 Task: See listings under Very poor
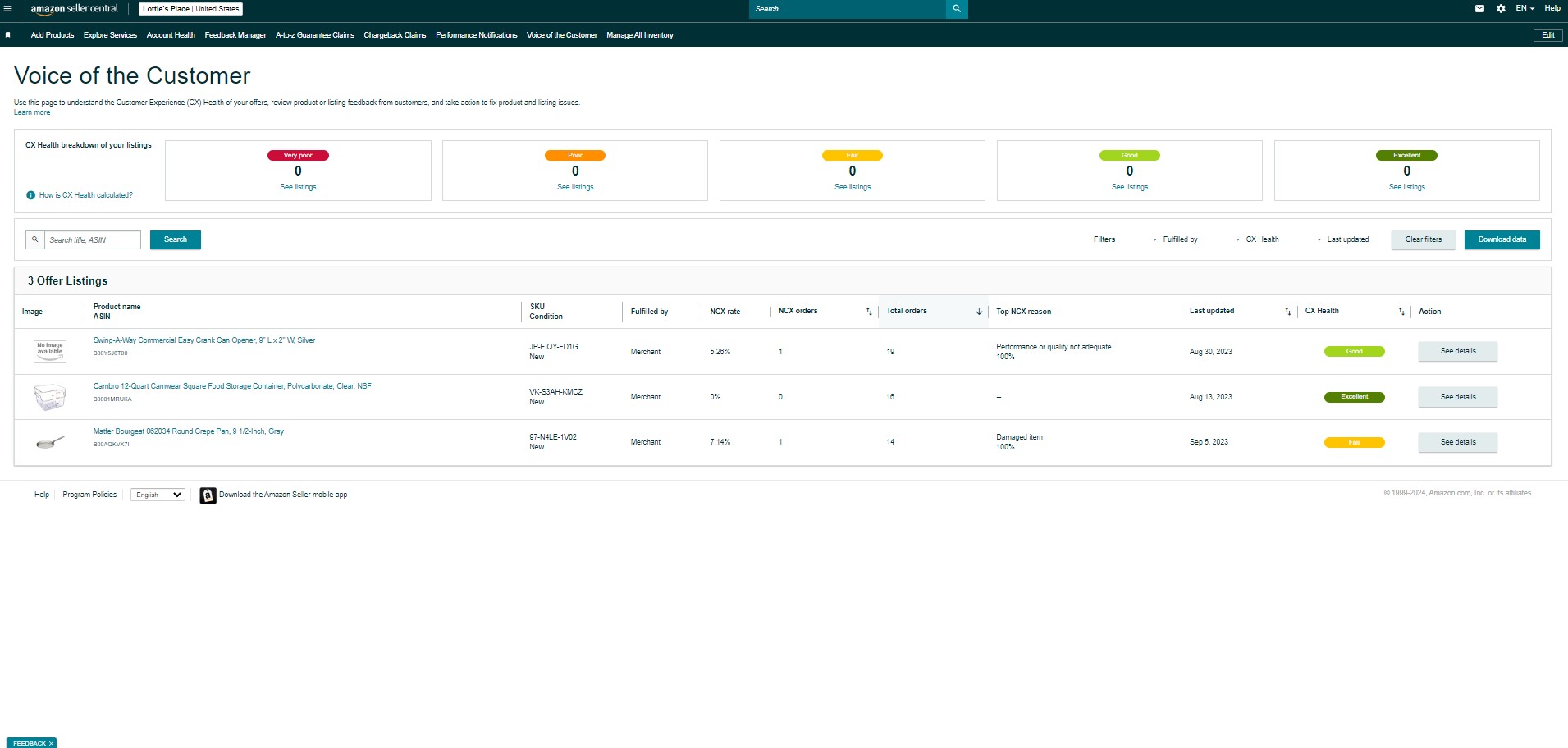pos(298,187)
